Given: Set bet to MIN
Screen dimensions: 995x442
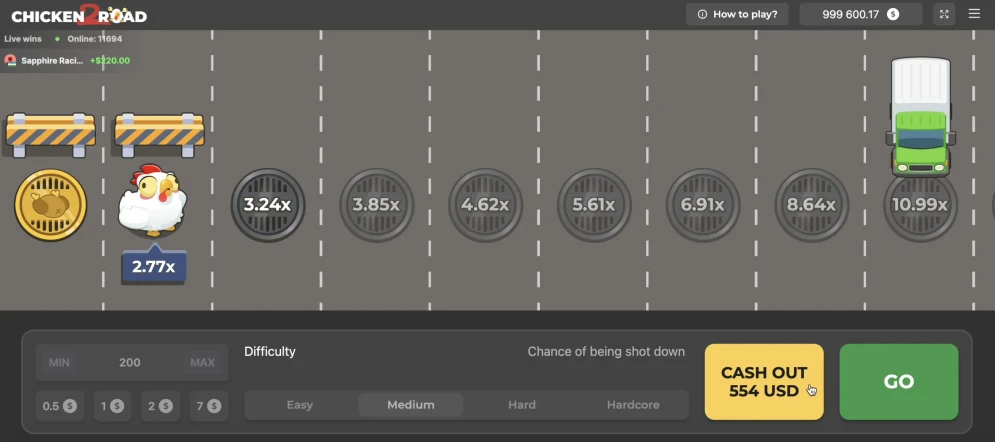Looking at the screenshot, I should point(60,362).
